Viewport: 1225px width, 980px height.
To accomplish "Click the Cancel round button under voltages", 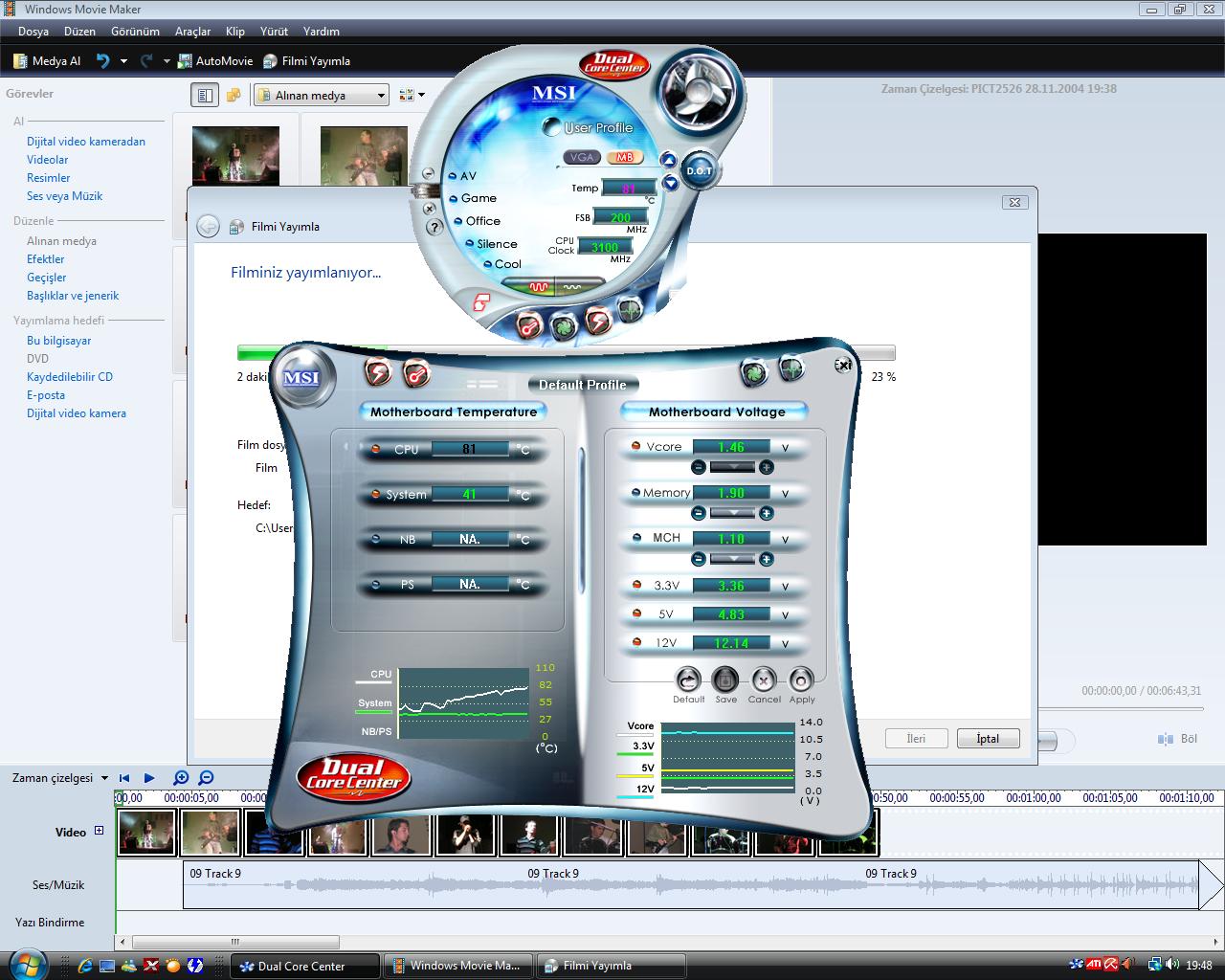I will pyautogui.click(x=763, y=680).
